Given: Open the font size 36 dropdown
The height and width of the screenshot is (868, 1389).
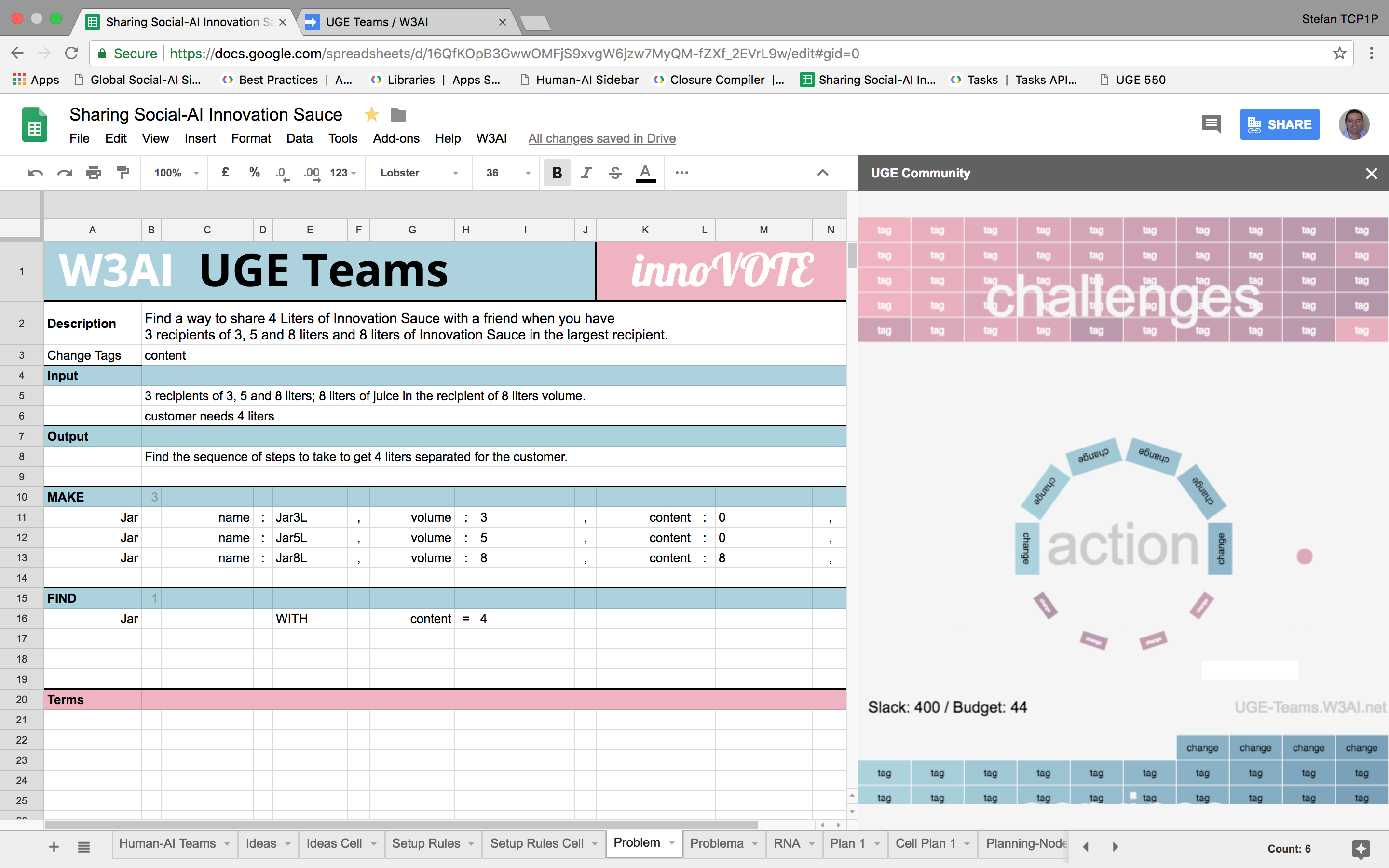Looking at the screenshot, I should pyautogui.click(x=507, y=173).
